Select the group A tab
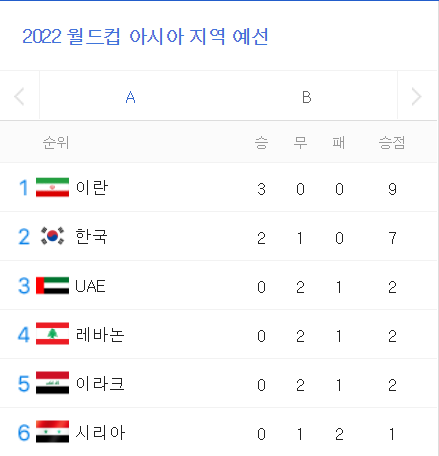This screenshot has height=456, width=439. [x=130, y=97]
